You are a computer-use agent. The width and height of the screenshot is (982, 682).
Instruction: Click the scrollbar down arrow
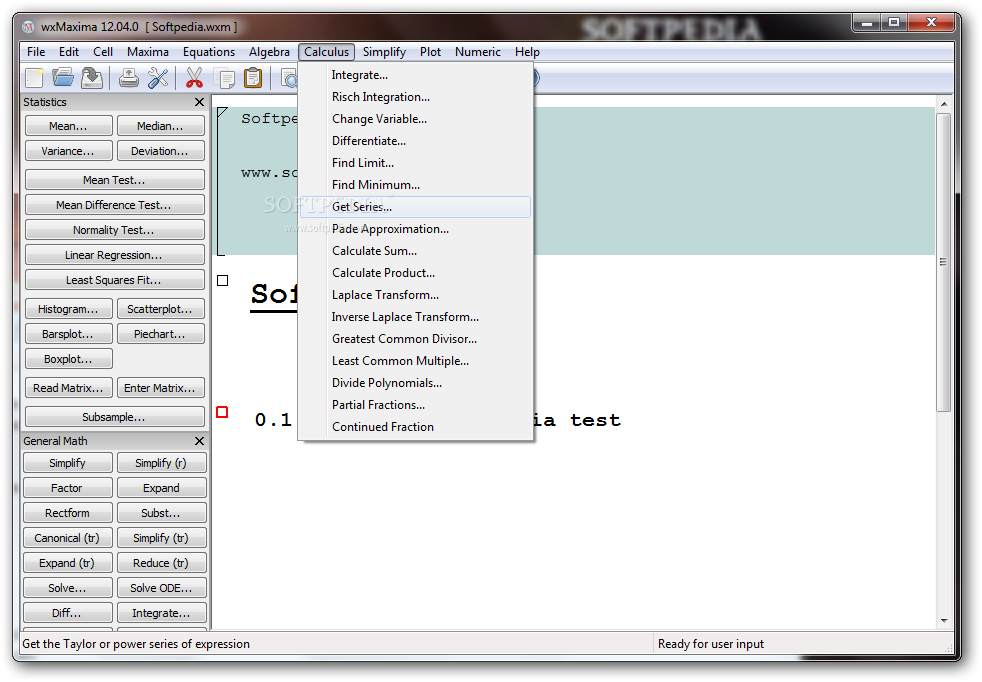coord(944,621)
